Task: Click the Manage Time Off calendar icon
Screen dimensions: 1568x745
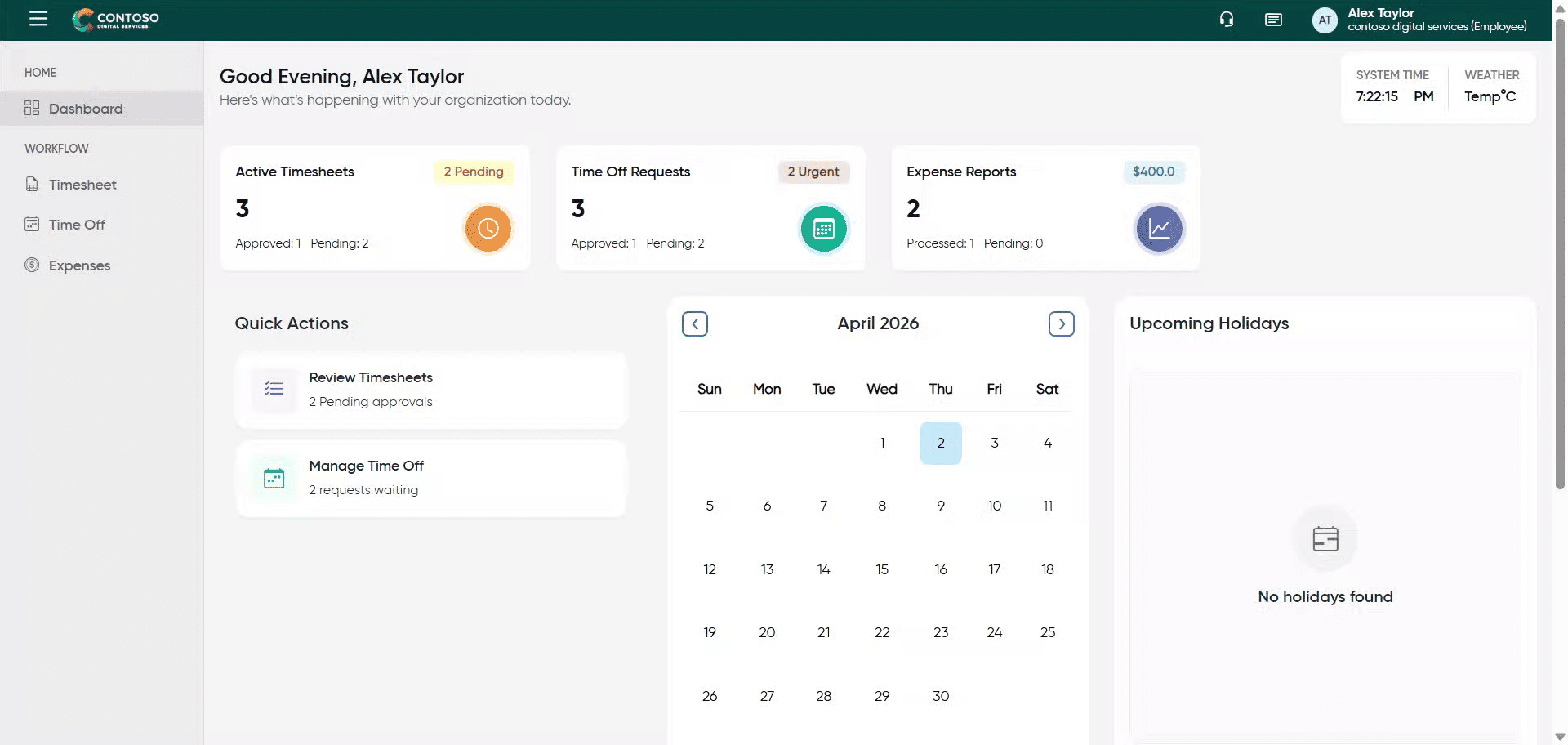Action: click(x=274, y=478)
